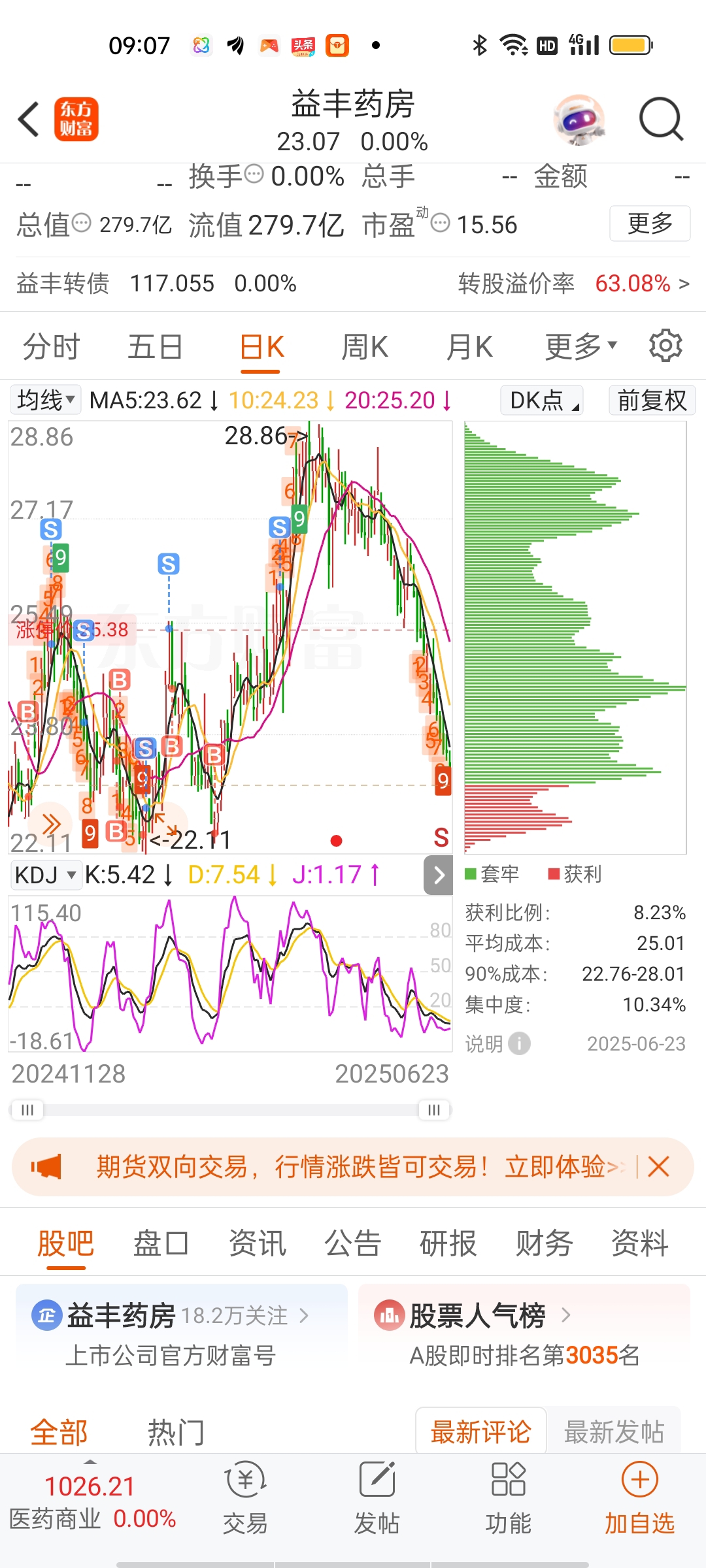Tap the 交易 yen icon

[245, 1480]
